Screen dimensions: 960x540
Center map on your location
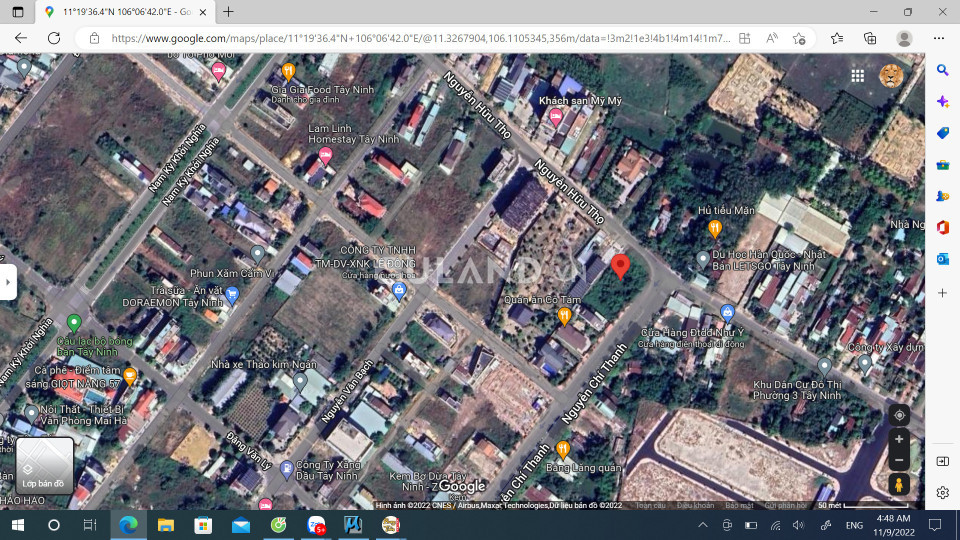(x=899, y=415)
